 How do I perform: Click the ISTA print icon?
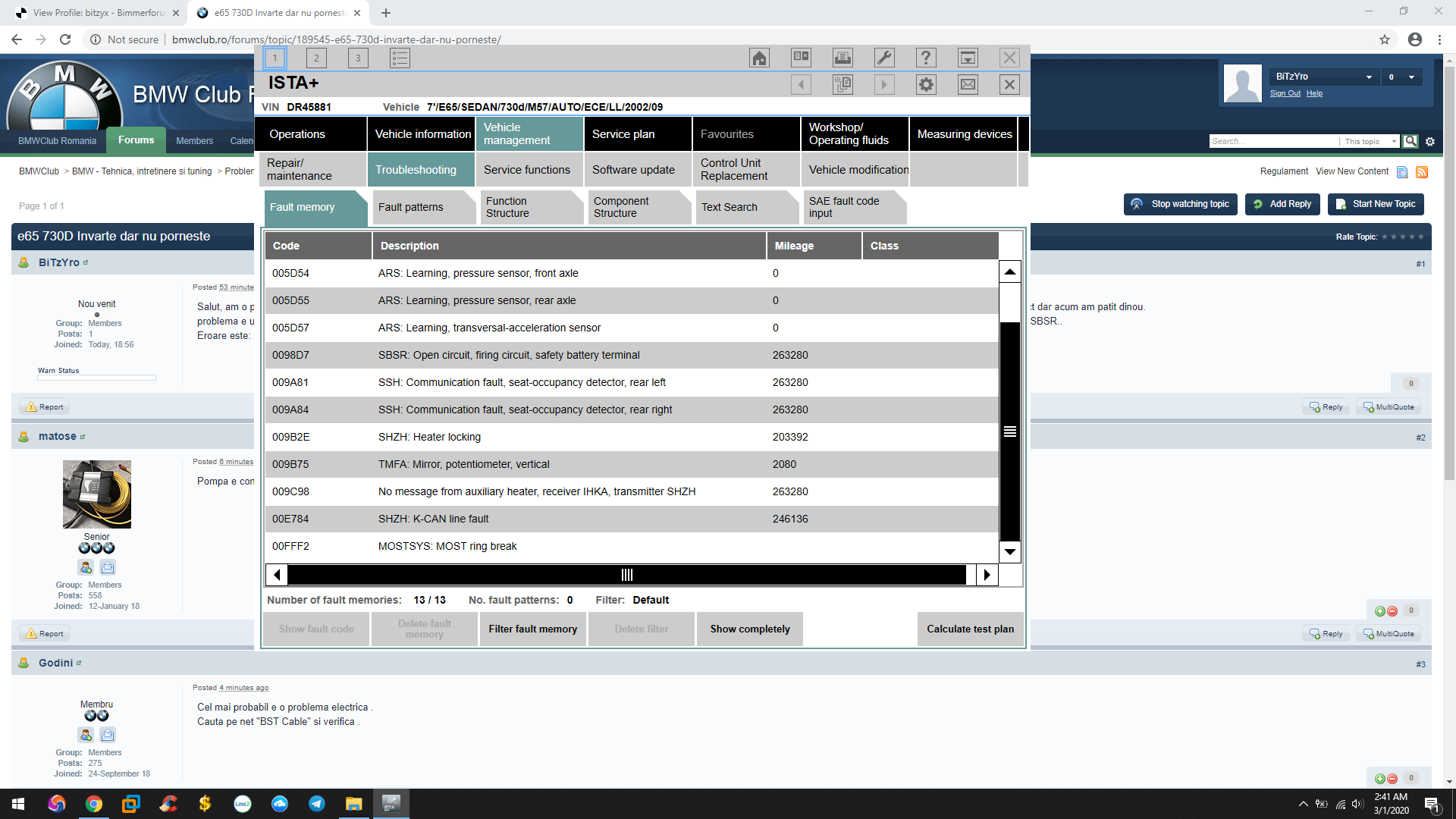click(843, 58)
